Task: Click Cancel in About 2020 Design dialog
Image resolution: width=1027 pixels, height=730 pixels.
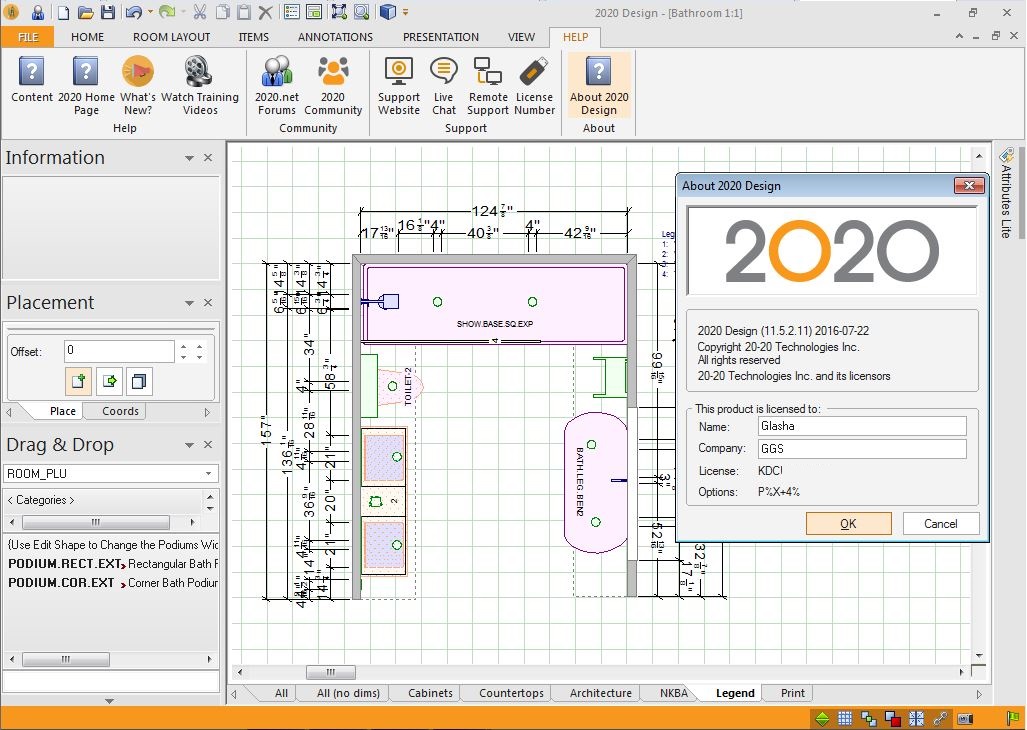Action: [941, 524]
